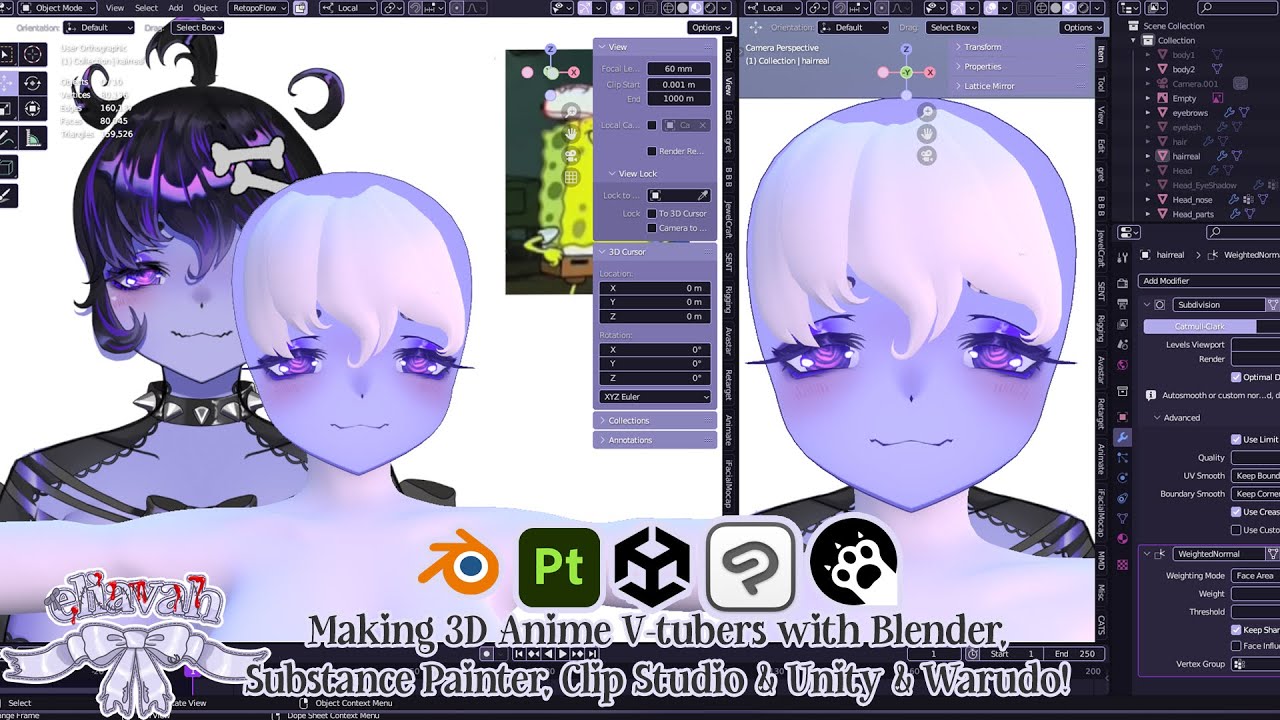Click the RetopoFlow icon button in header

coord(300,8)
